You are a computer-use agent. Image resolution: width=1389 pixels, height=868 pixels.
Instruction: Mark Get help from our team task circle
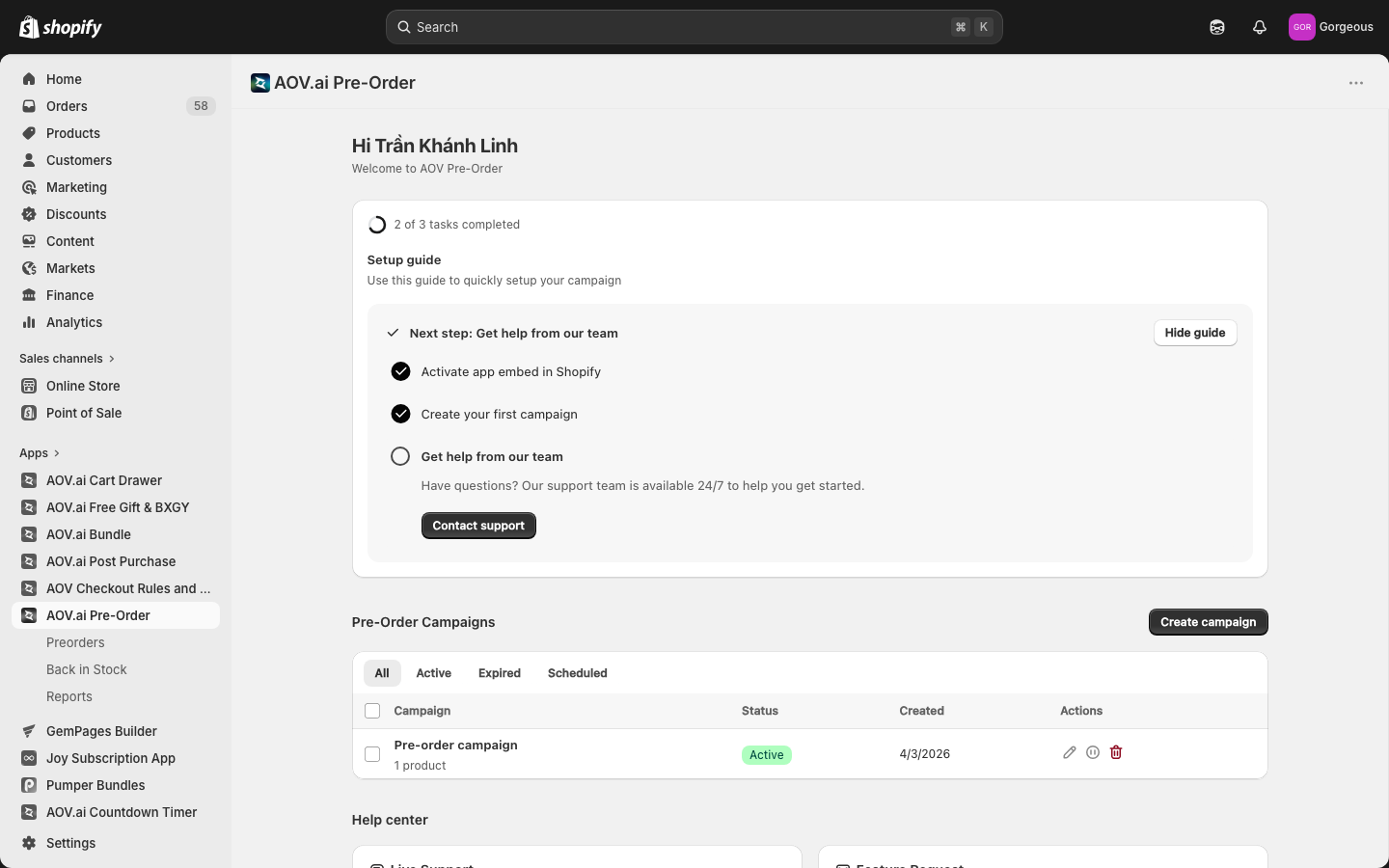pyautogui.click(x=400, y=456)
